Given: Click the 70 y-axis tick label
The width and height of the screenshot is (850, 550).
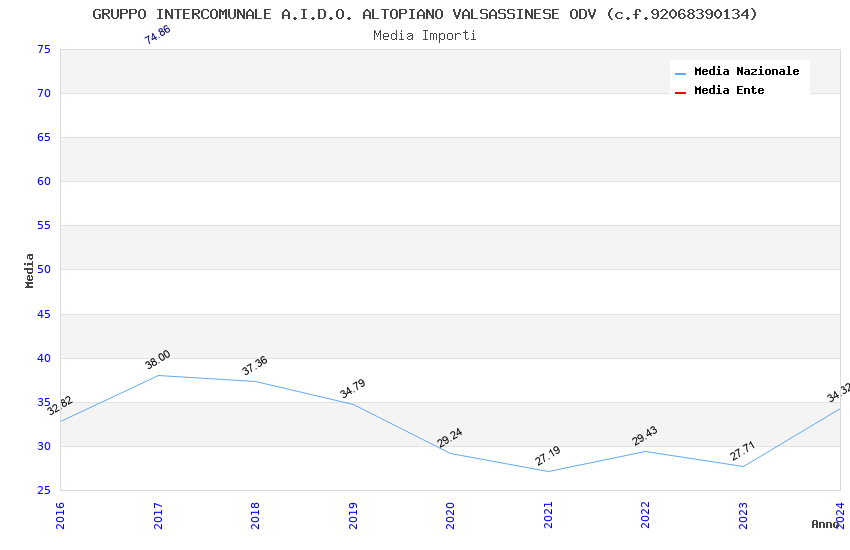Looking at the screenshot, I should [44, 93].
